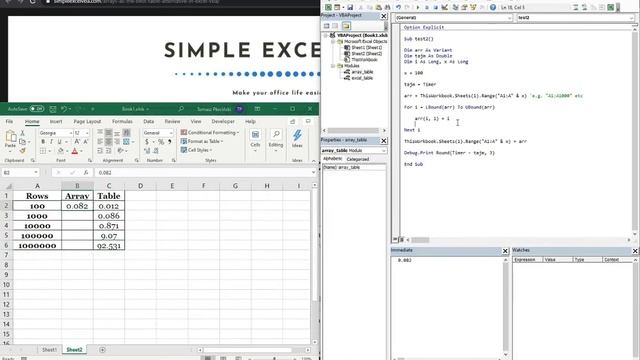Click the red font color A icon
Viewport: 640px width, 360px height.
tap(75, 151)
